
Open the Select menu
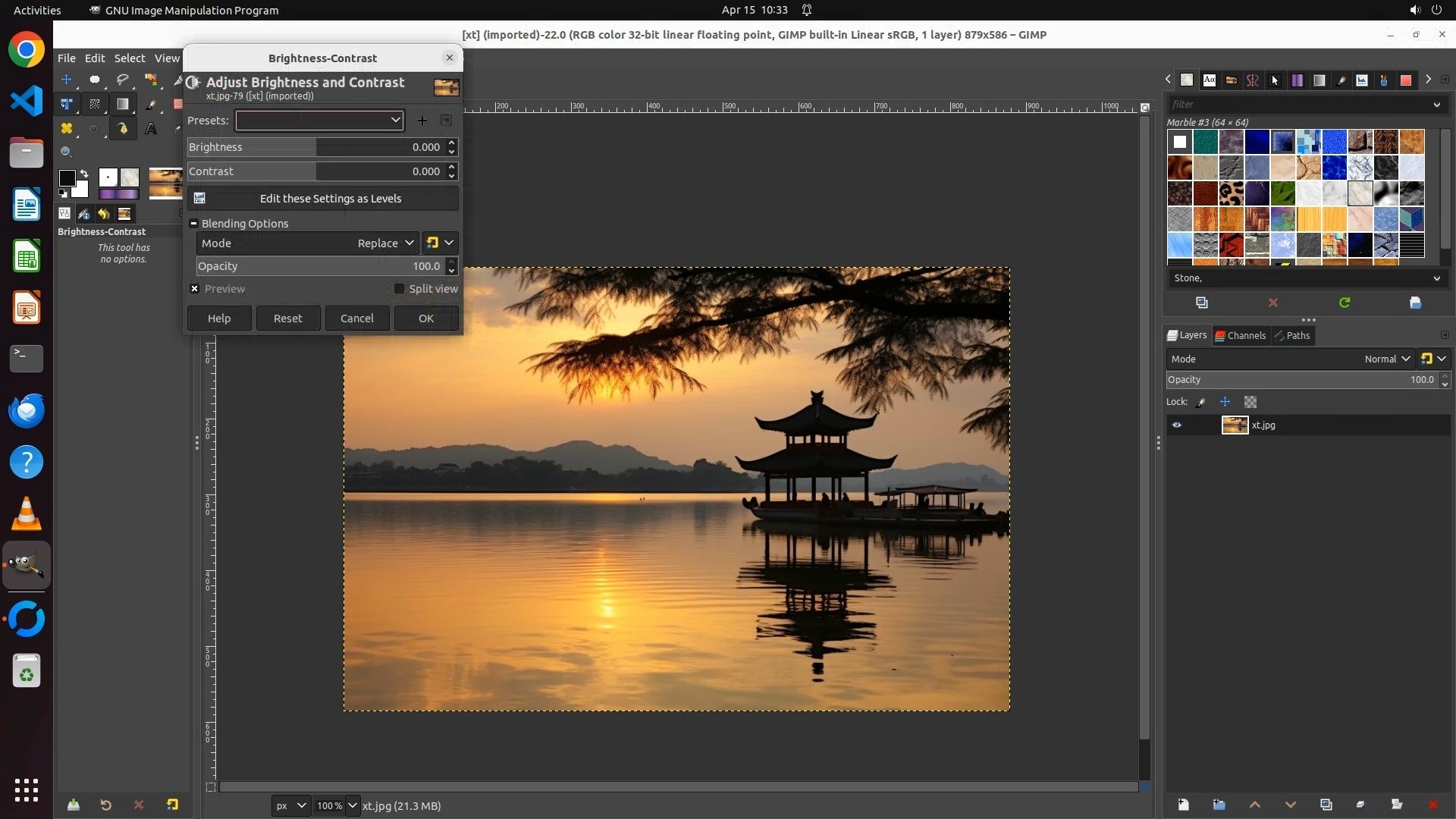(130, 58)
